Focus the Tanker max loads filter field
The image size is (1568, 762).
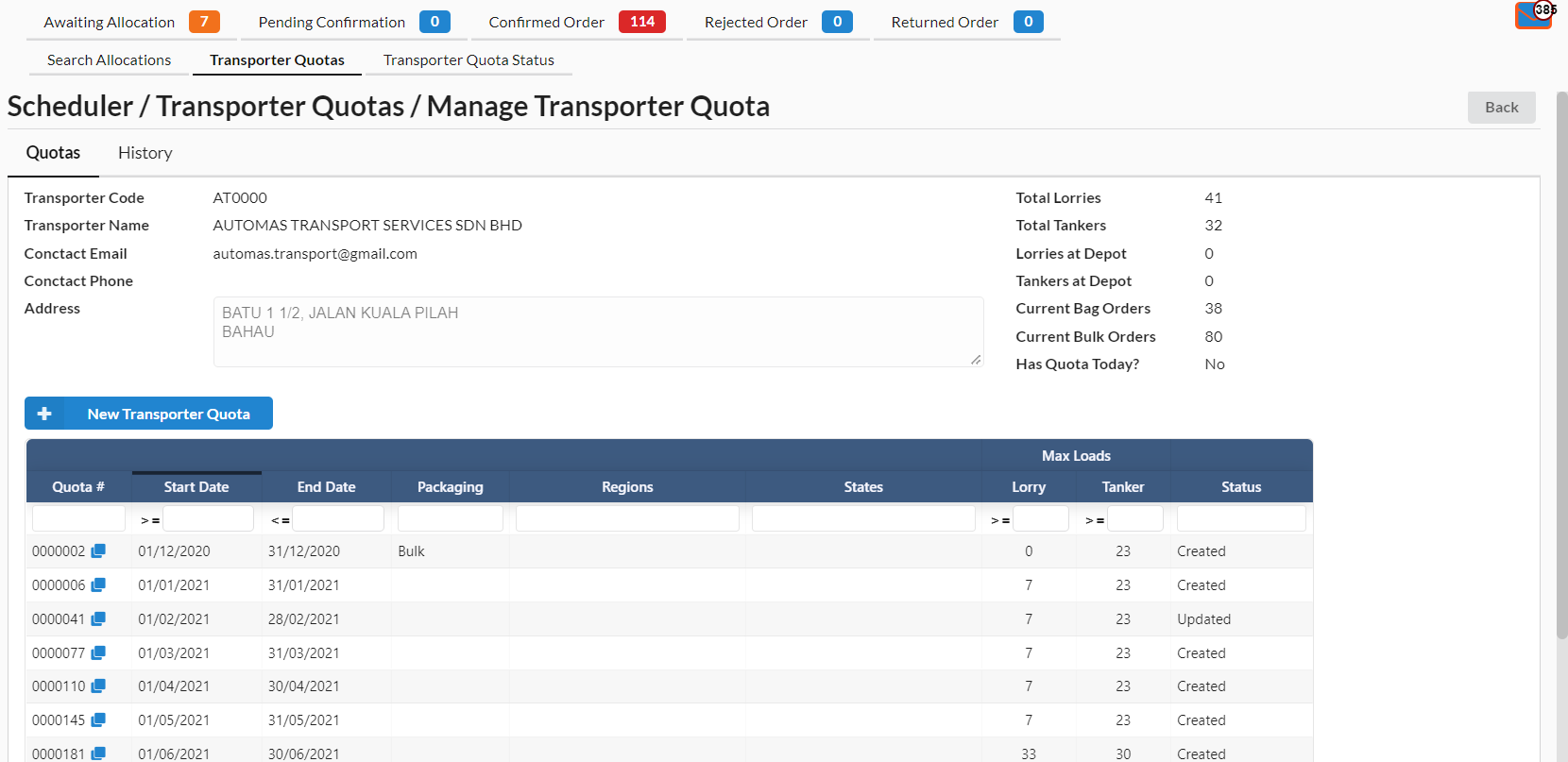(1135, 518)
